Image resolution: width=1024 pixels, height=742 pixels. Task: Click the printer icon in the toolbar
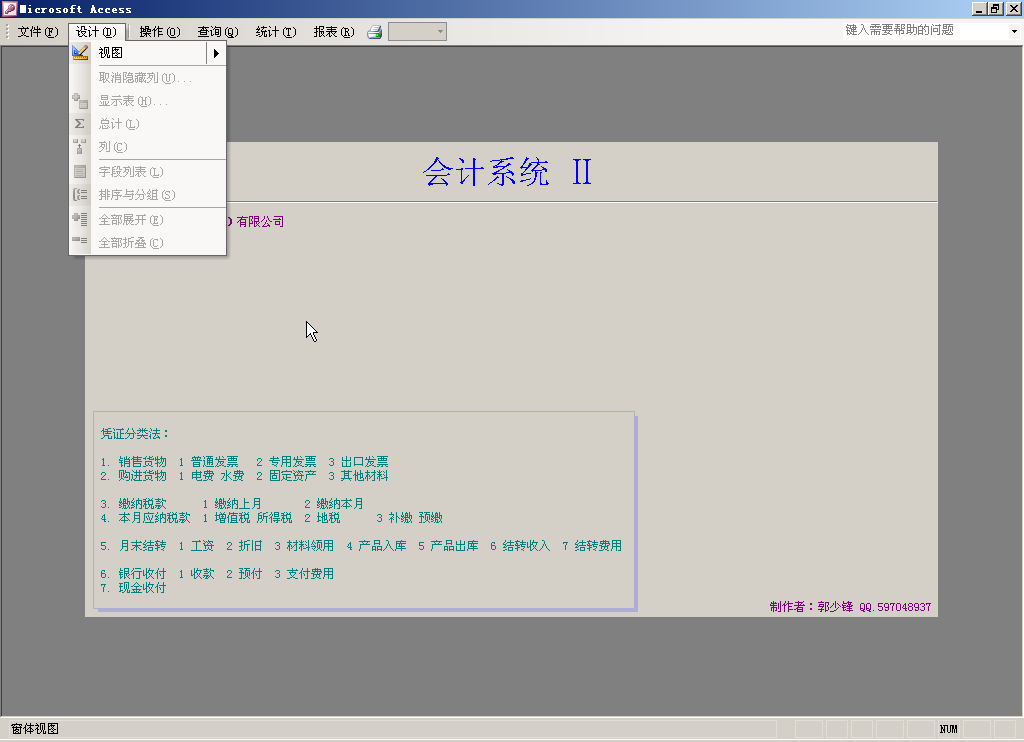[x=375, y=32]
